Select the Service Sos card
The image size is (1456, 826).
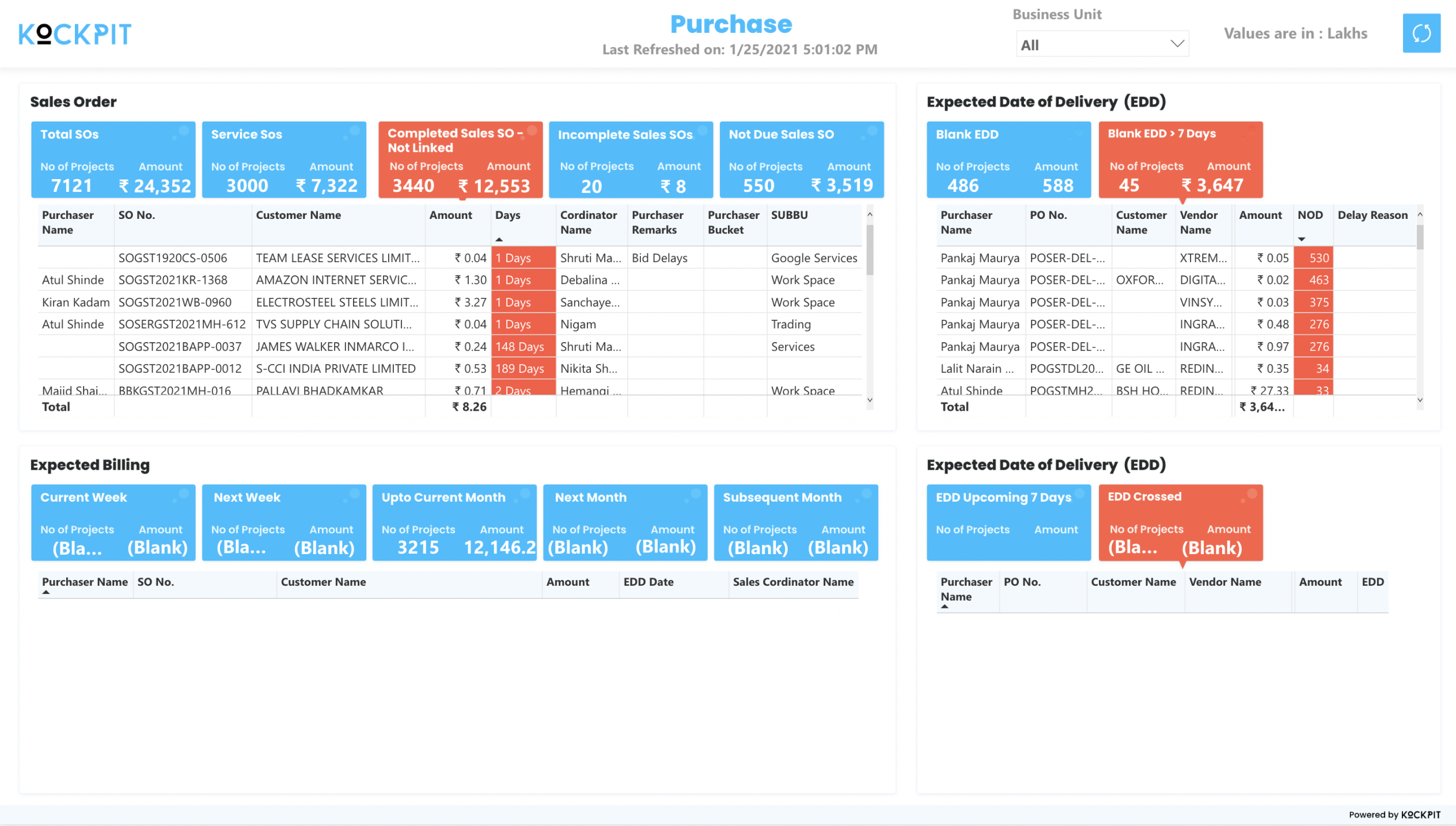284,160
